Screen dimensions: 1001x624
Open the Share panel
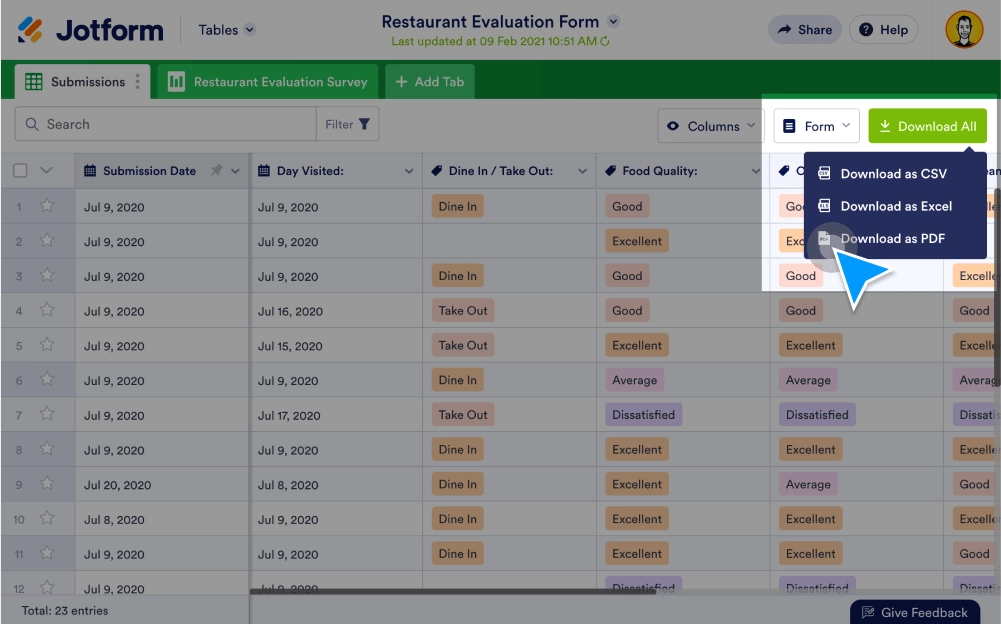pyautogui.click(x=804, y=29)
